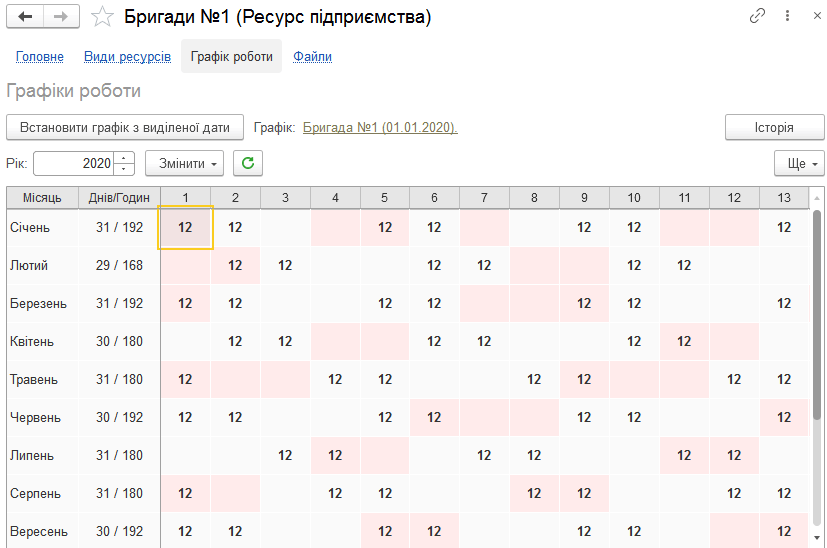Select the empty pink Лютий day 8 cell
The image size is (827, 548).
coord(534,265)
